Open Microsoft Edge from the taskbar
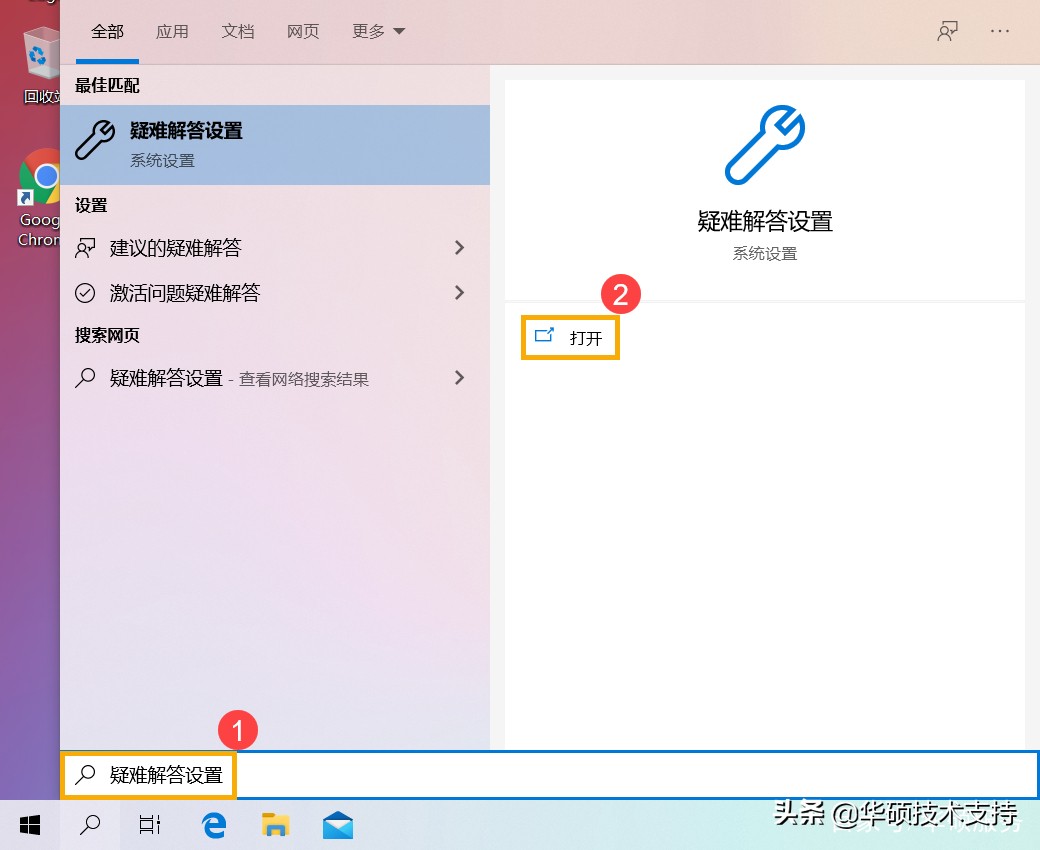This screenshot has width=1040, height=850. 213,825
